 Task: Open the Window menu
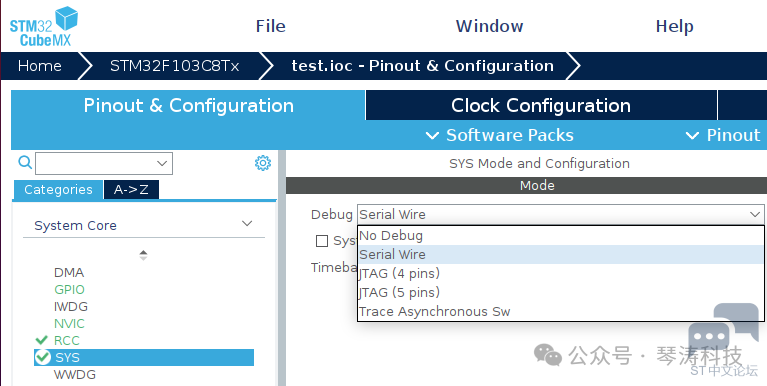click(x=489, y=26)
